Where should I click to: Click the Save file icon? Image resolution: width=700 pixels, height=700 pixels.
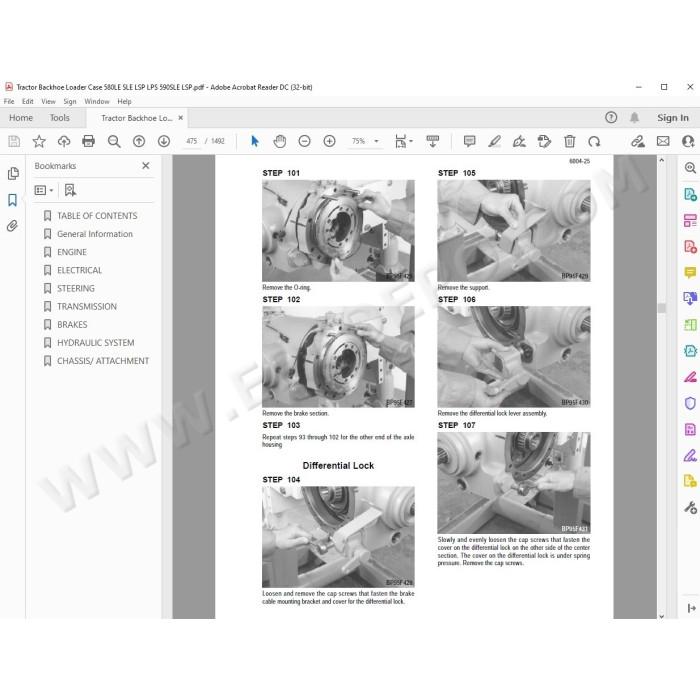point(14,142)
